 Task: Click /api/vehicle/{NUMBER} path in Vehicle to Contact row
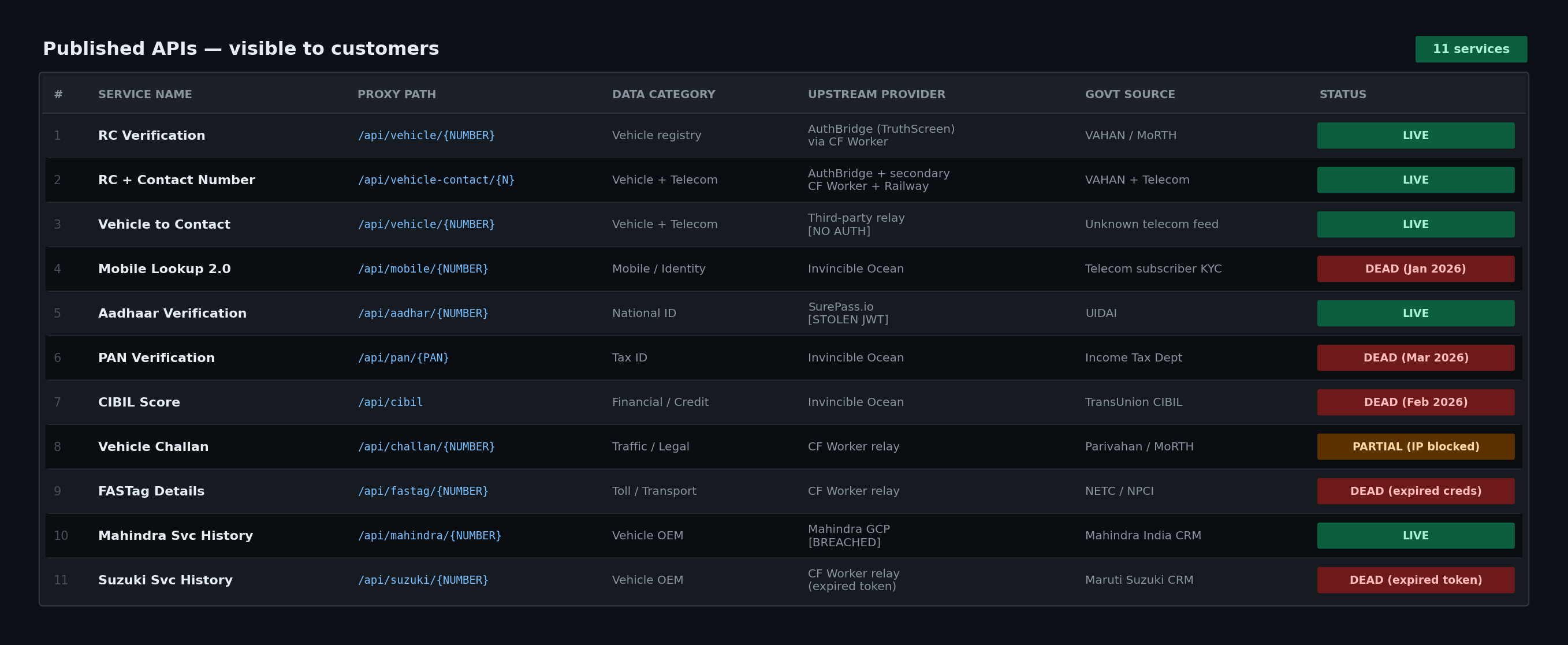[426, 225]
